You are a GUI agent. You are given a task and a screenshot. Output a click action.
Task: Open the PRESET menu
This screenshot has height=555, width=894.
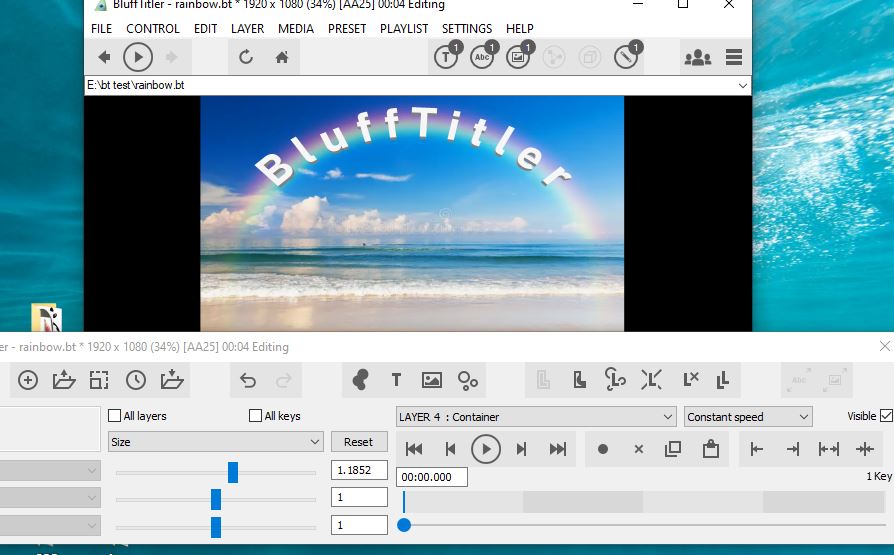pyautogui.click(x=347, y=29)
